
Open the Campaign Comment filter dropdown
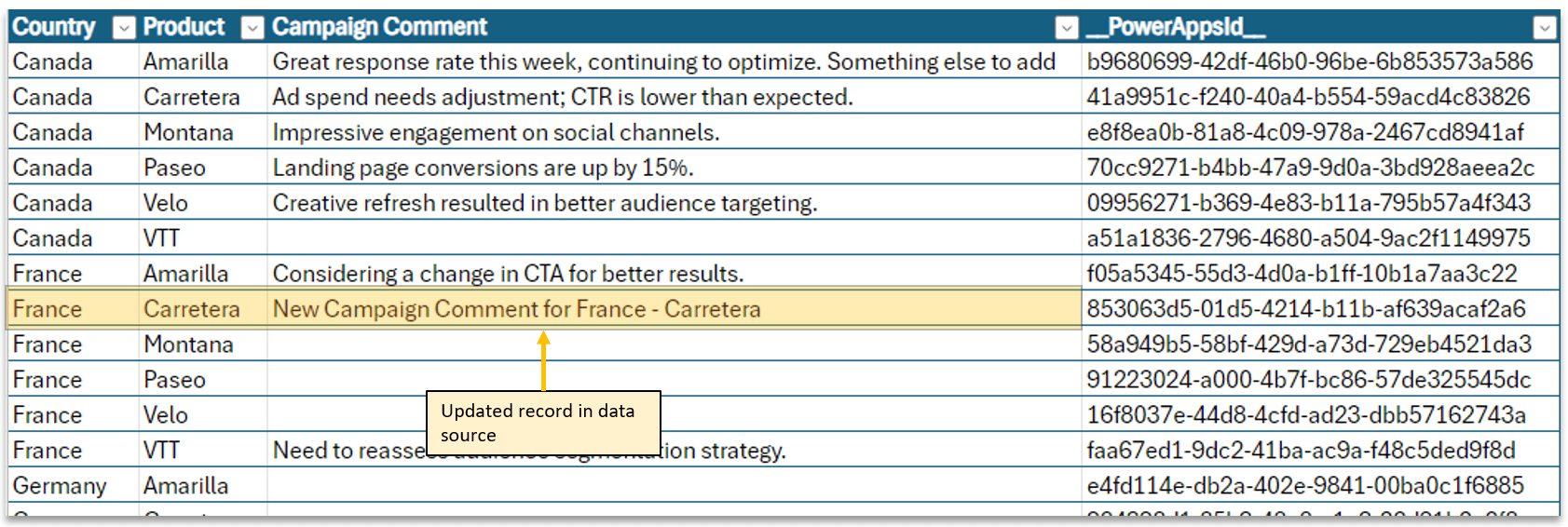pyautogui.click(x=1067, y=28)
